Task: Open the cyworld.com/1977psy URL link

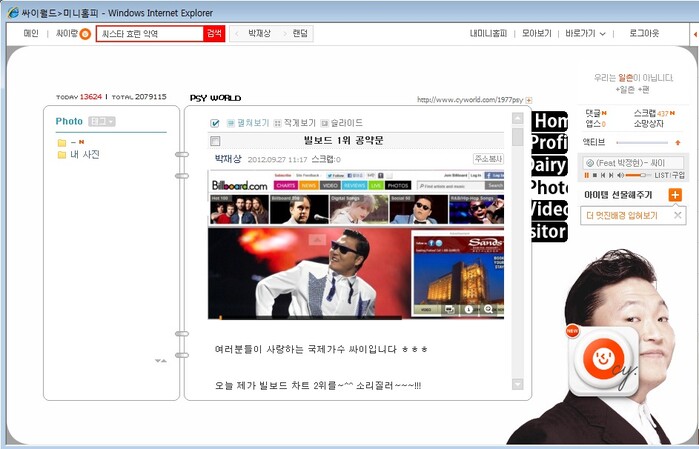Action: (470, 100)
